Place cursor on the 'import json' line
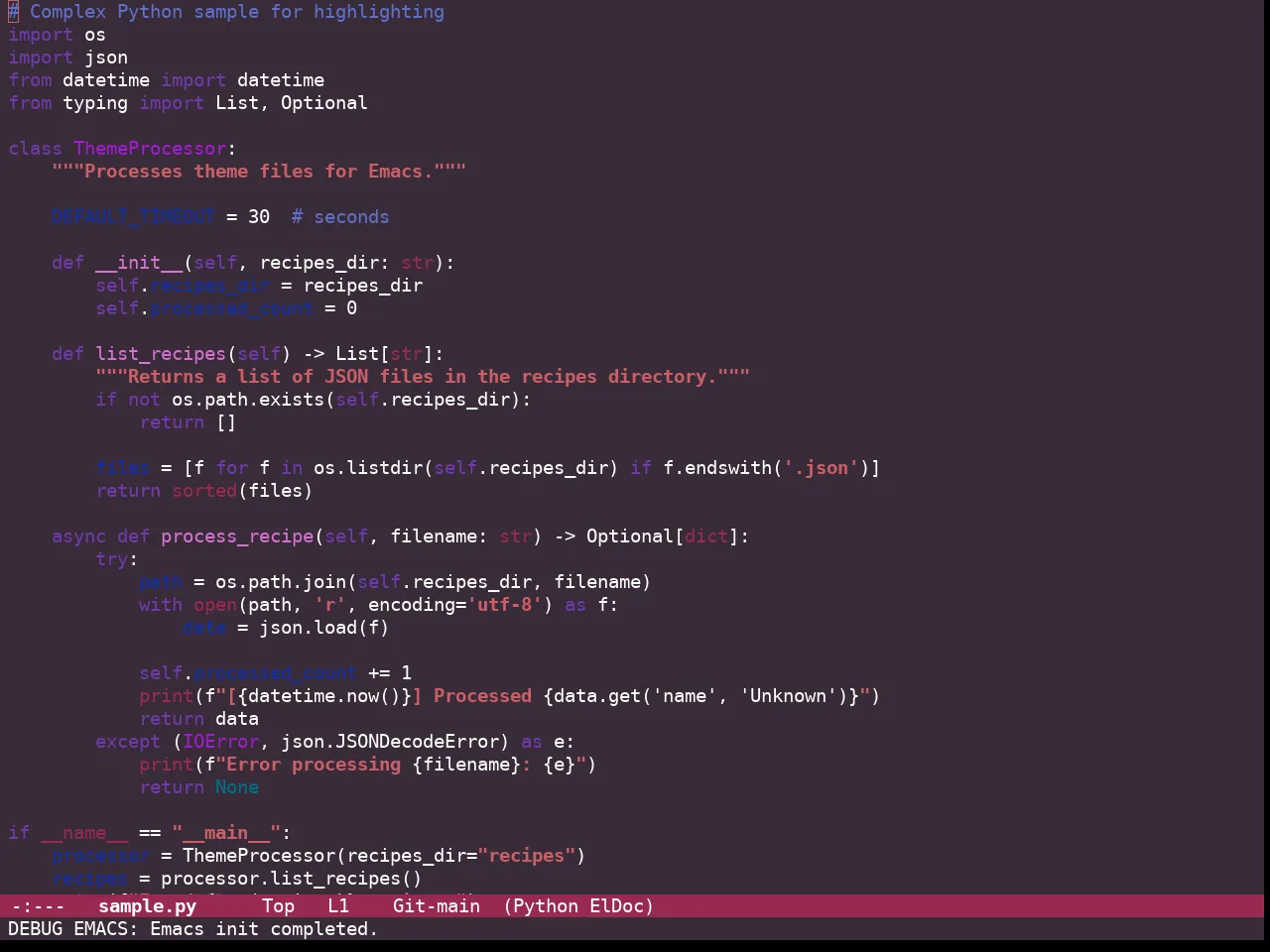The image size is (1270, 952). pos(67,58)
